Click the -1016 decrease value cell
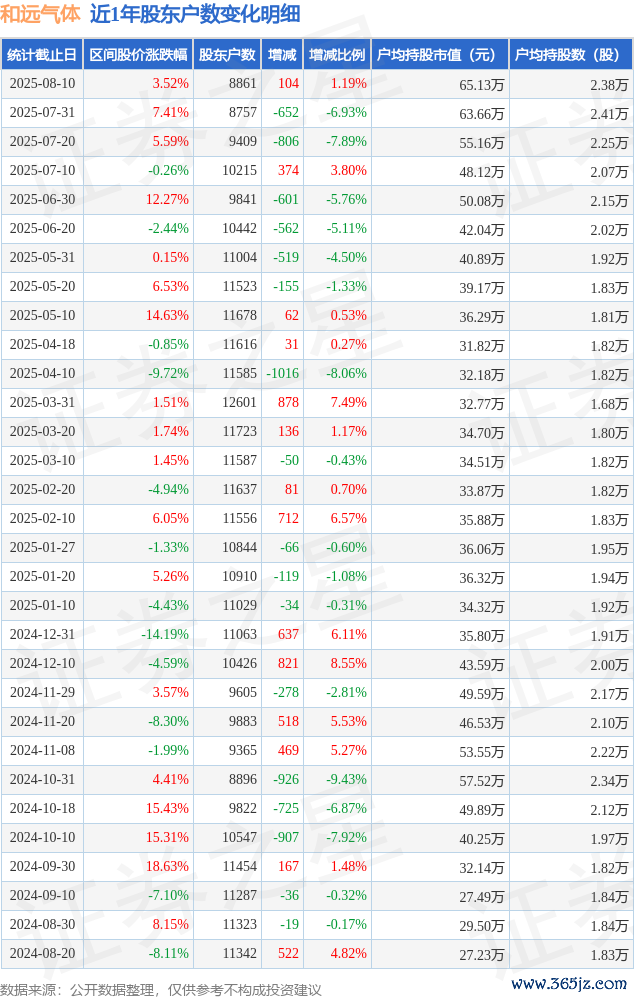The width and height of the screenshot is (634, 999). [x=283, y=373]
